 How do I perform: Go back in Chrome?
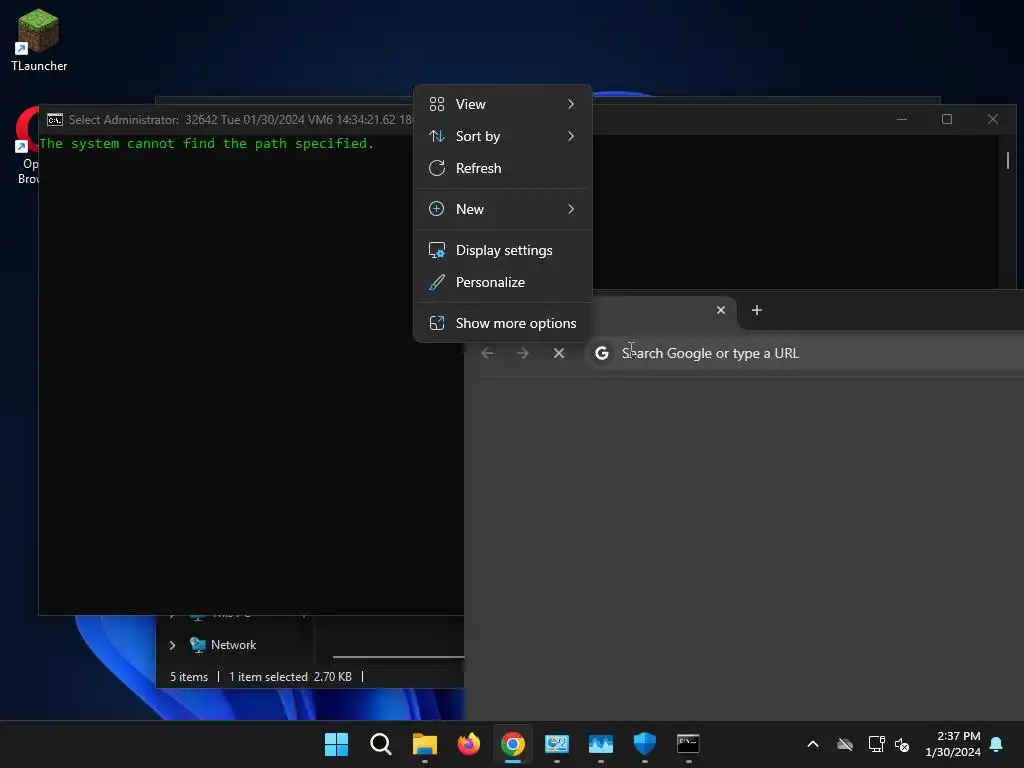coord(487,354)
